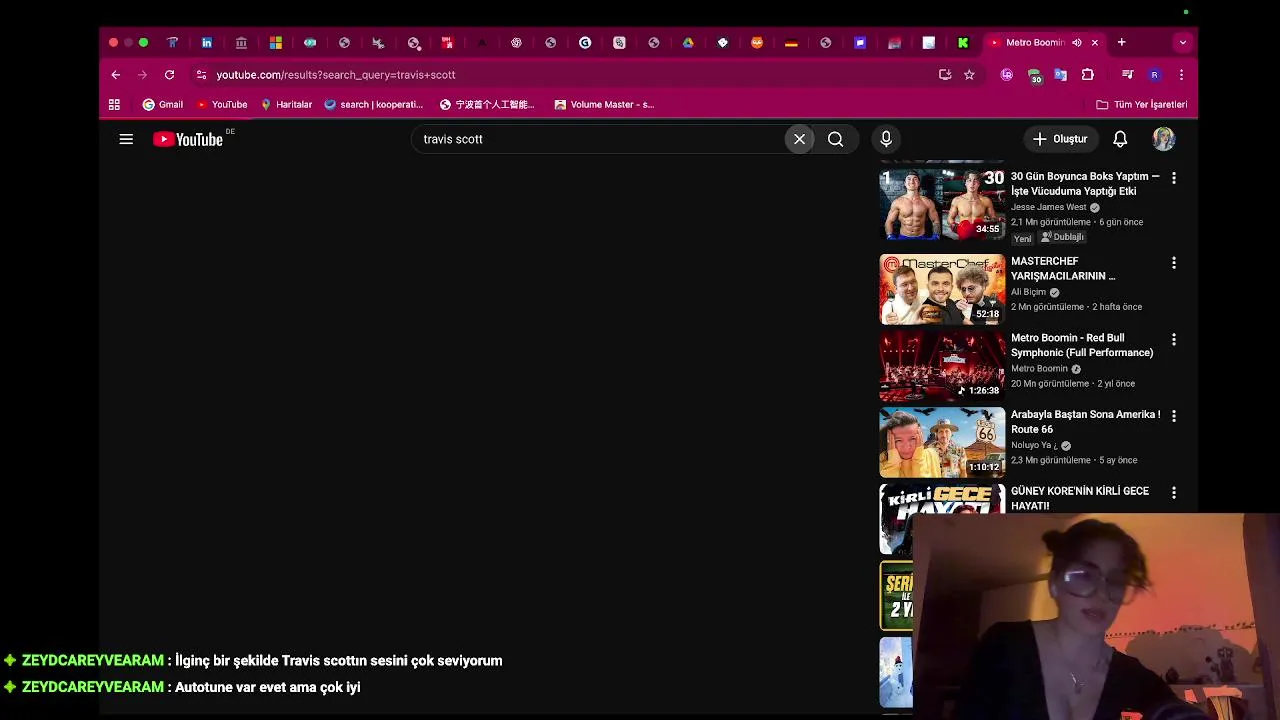Switch to the LinkedIn tab

(x=207, y=43)
